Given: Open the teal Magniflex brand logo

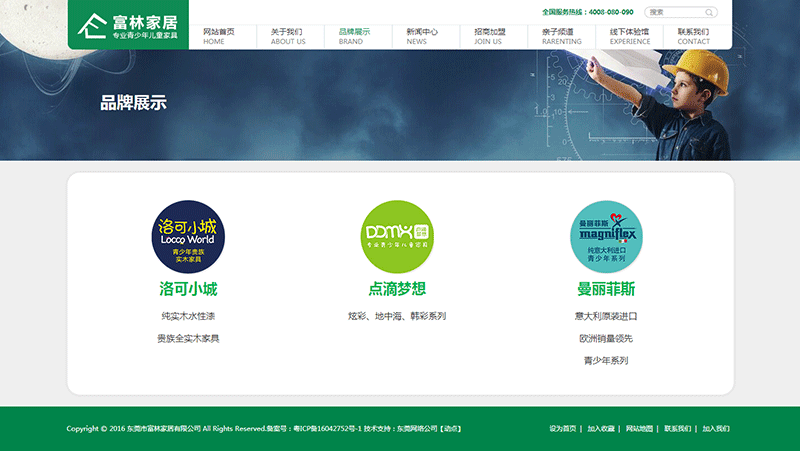Looking at the screenshot, I should point(606,237).
